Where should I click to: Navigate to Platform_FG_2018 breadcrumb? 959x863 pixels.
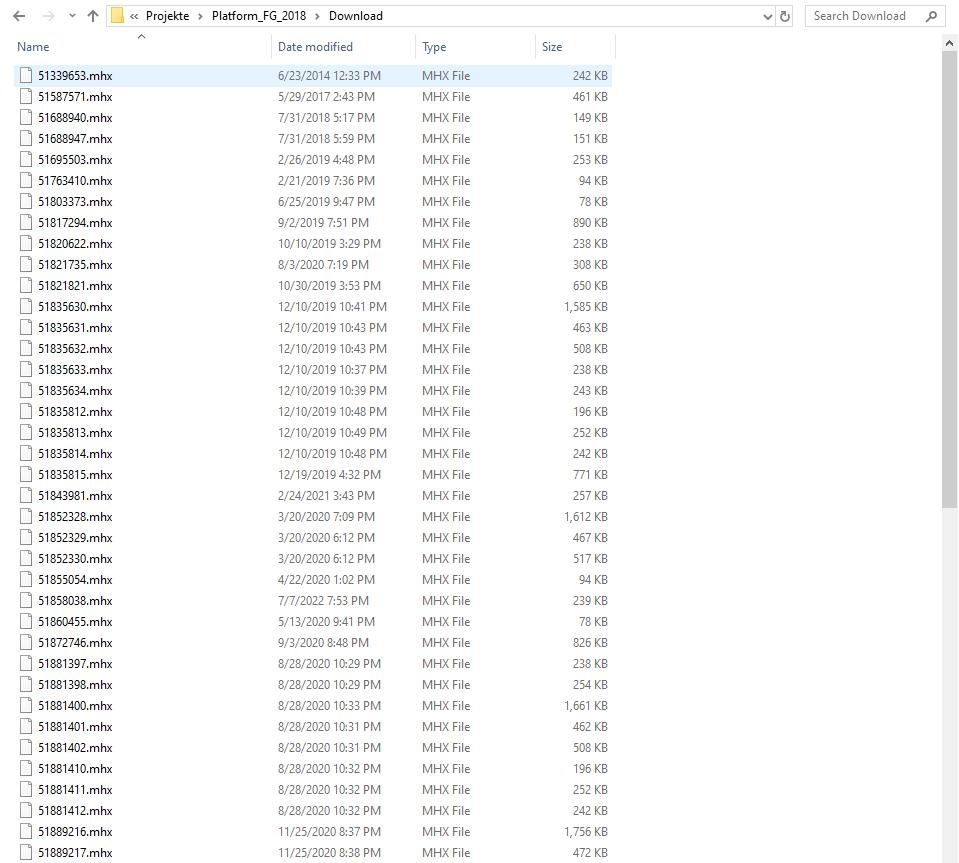[x=259, y=16]
